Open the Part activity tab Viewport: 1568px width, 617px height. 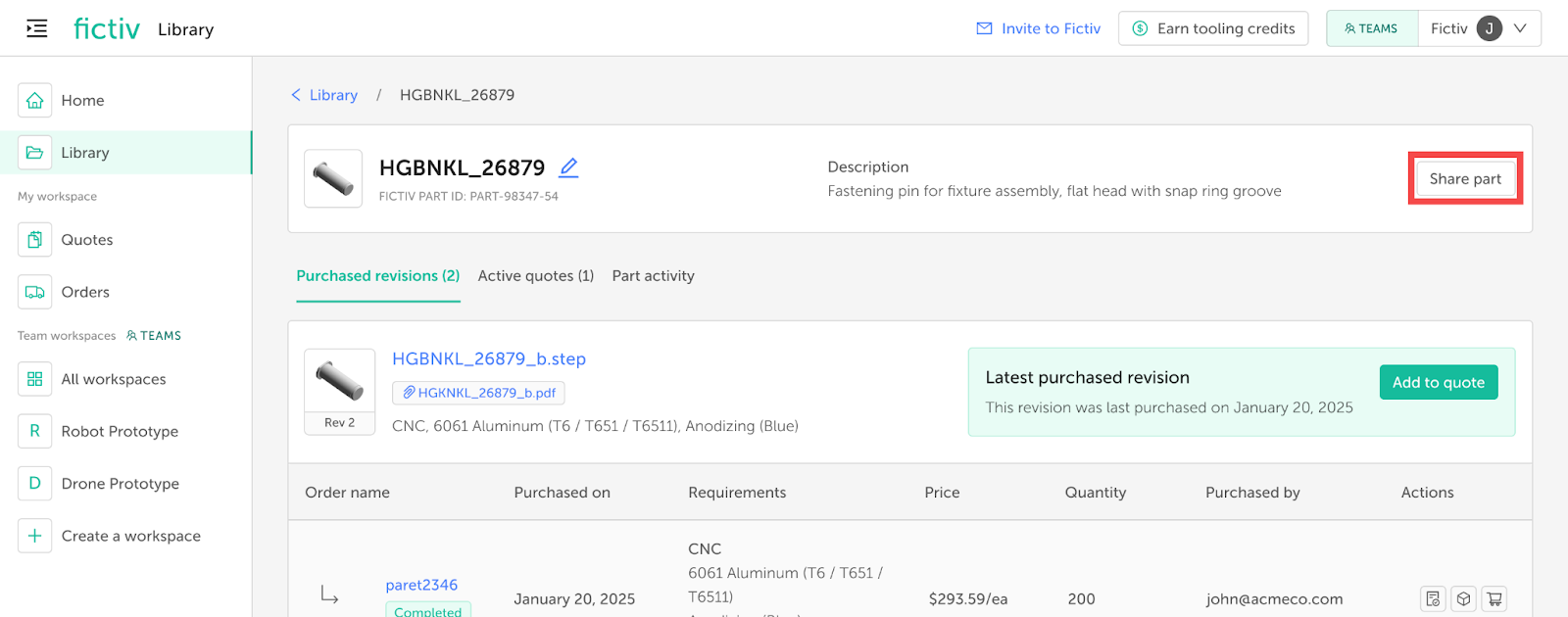coord(653,276)
